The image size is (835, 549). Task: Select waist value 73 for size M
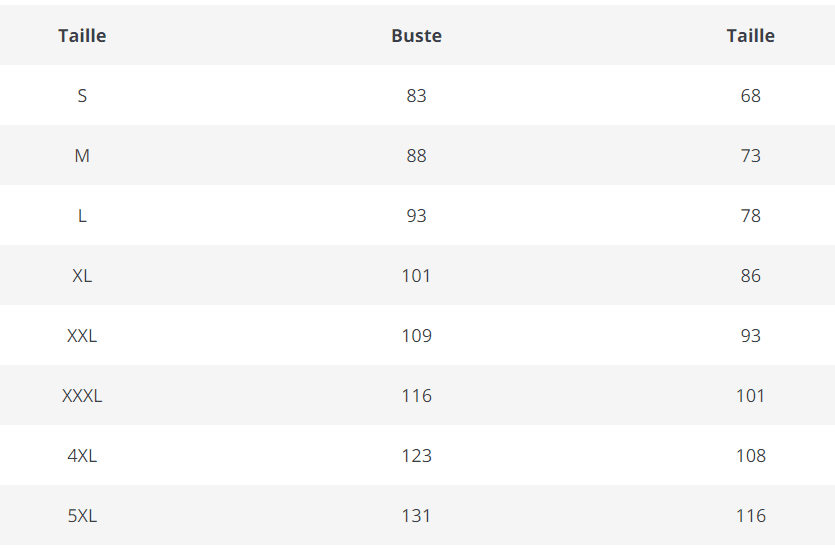[x=750, y=156]
